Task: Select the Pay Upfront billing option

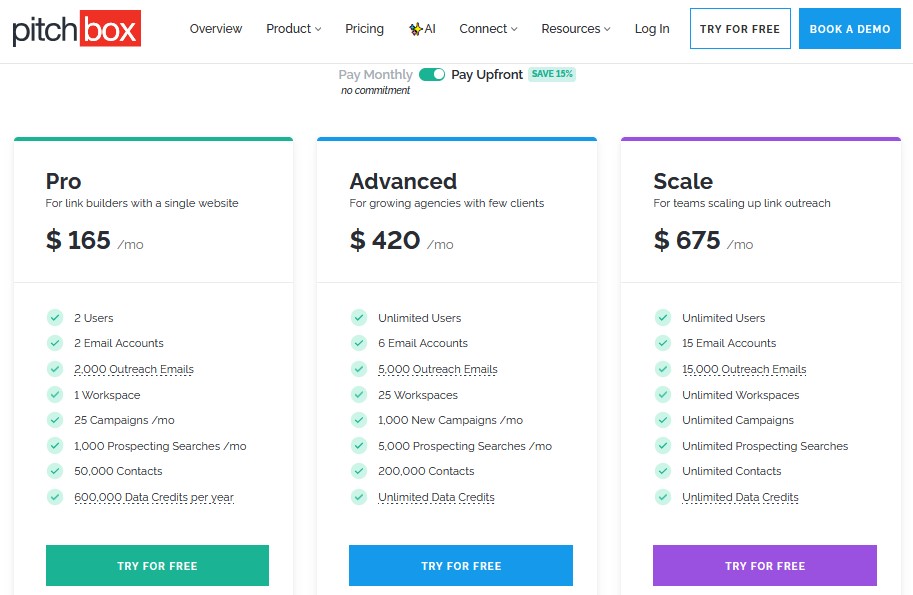Action: [x=487, y=75]
